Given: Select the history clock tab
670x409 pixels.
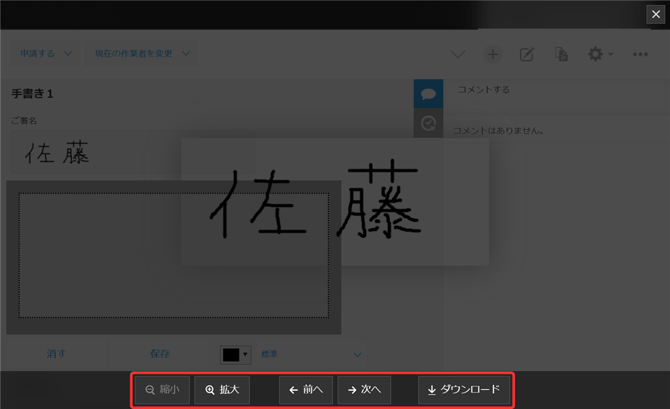Looking at the screenshot, I should 428,123.
